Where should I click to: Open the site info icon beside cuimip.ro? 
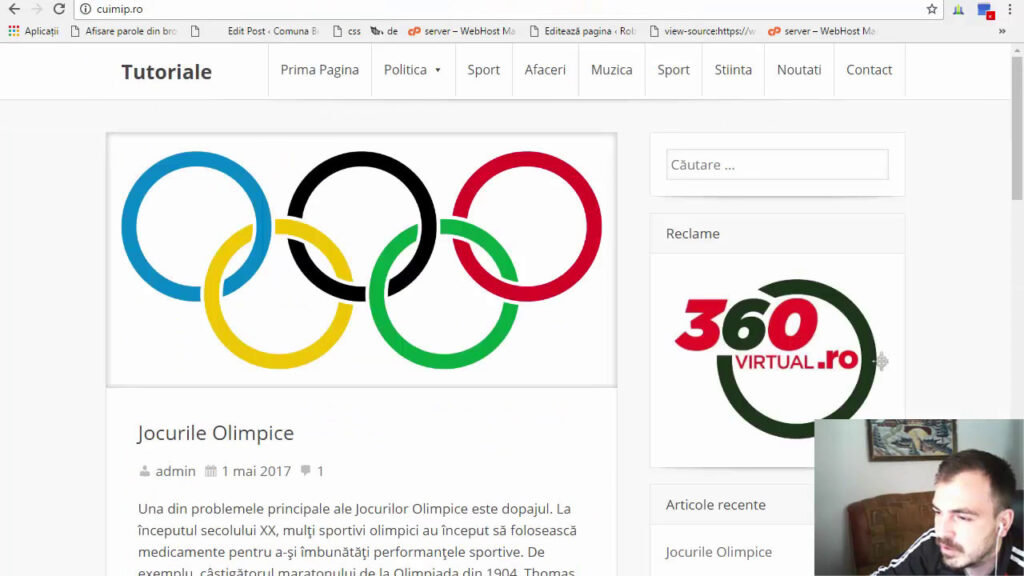[86, 9]
